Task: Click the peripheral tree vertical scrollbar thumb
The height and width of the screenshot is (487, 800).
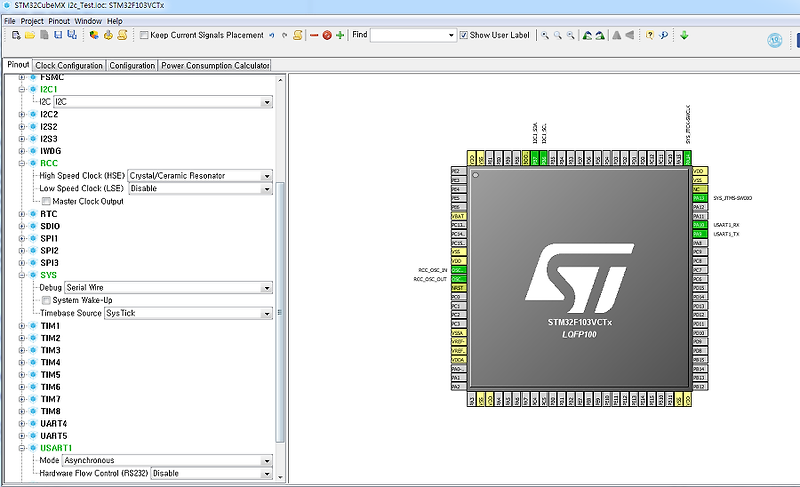Action: tap(280, 312)
